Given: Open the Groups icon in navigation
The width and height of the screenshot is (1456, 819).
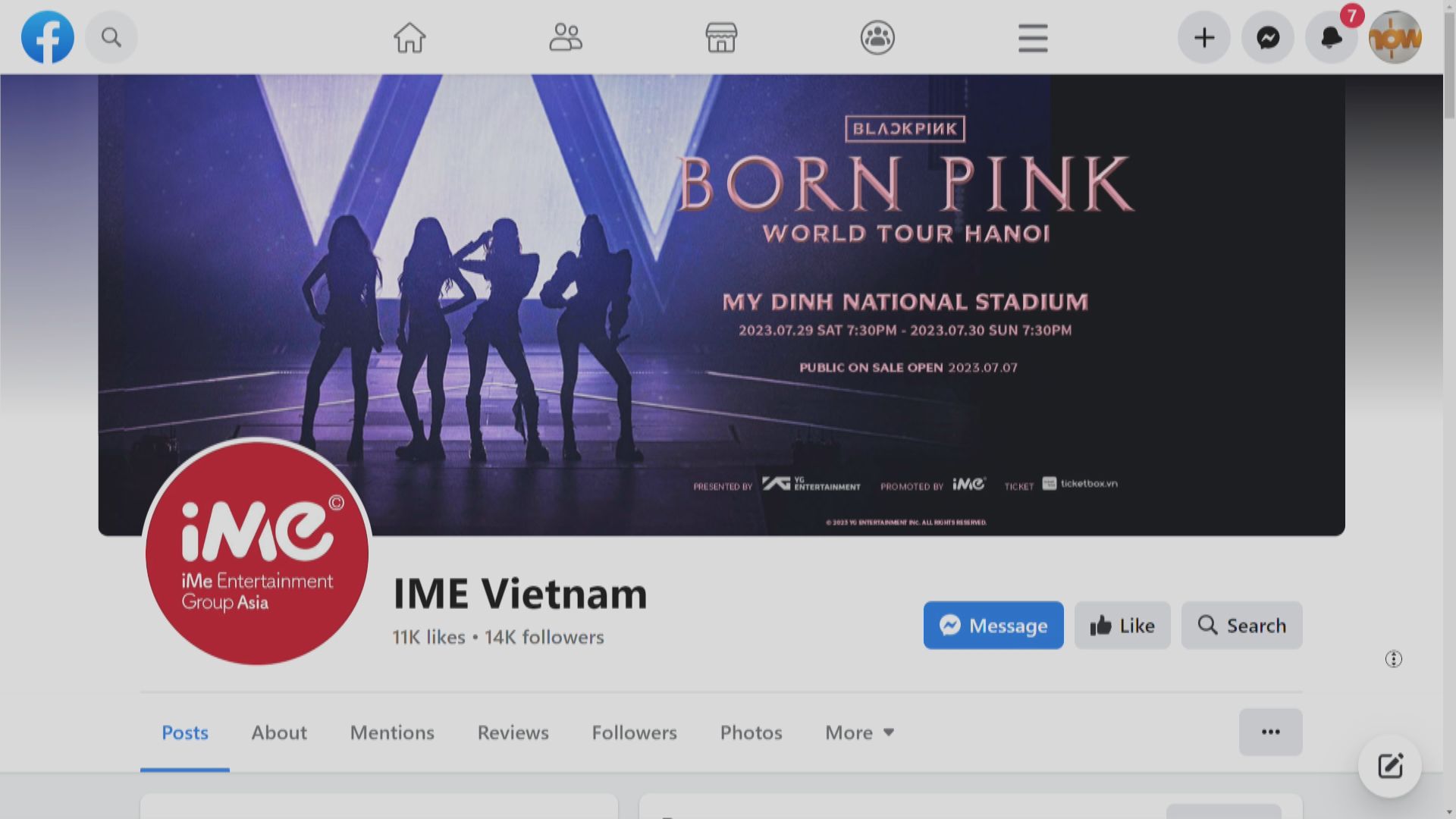Looking at the screenshot, I should click(877, 36).
